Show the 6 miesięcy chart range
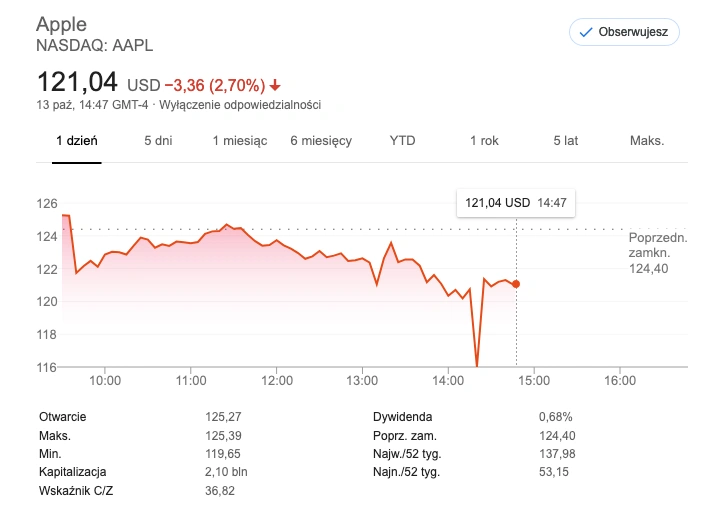Image resolution: width=712 pixels, height=507 pixels. (321, 141)
